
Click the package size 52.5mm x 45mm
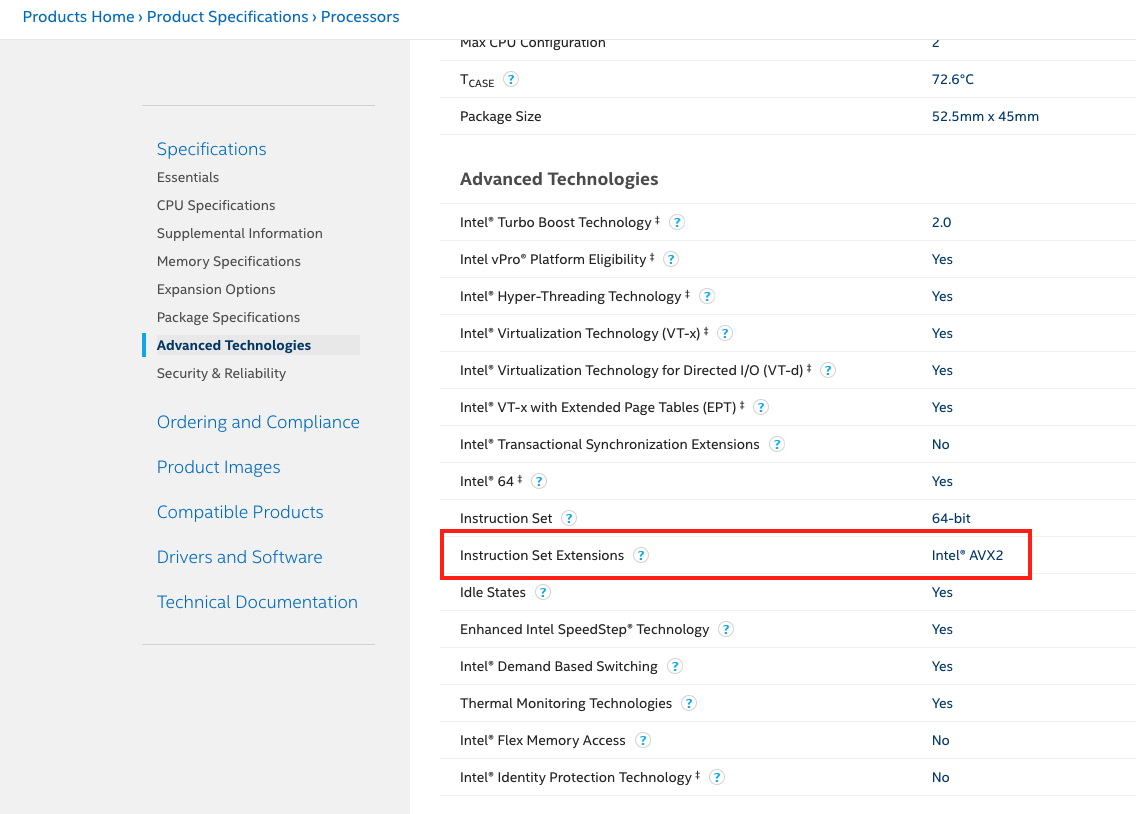[985, 116]
